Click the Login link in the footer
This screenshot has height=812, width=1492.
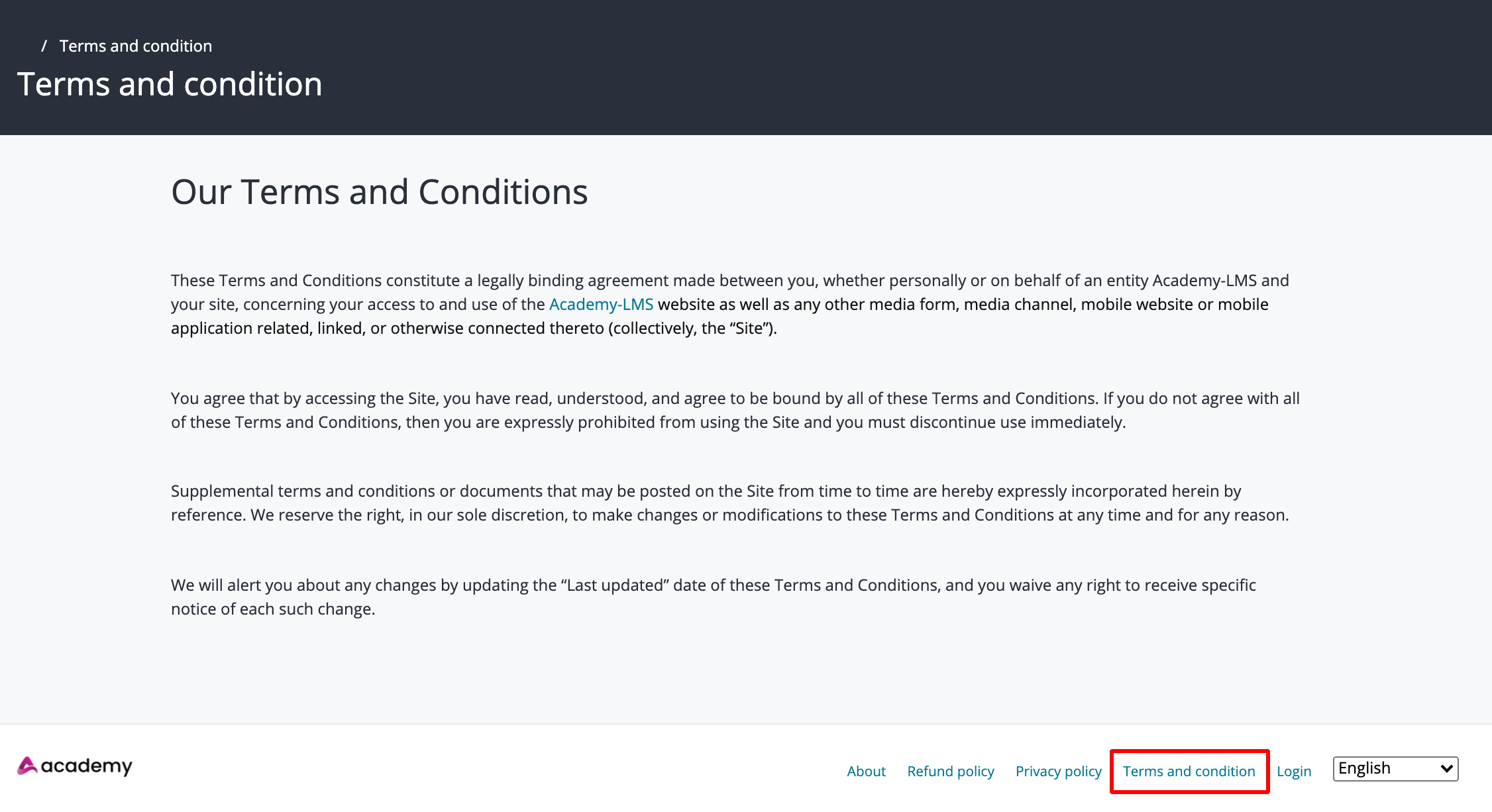point(1293,771)
